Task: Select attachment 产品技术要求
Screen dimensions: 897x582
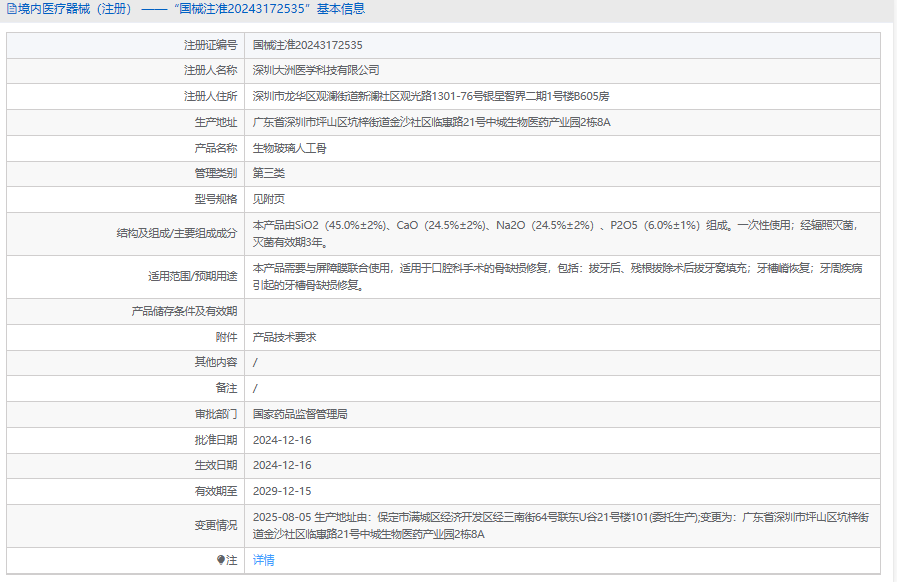Action: pos(284,338)
